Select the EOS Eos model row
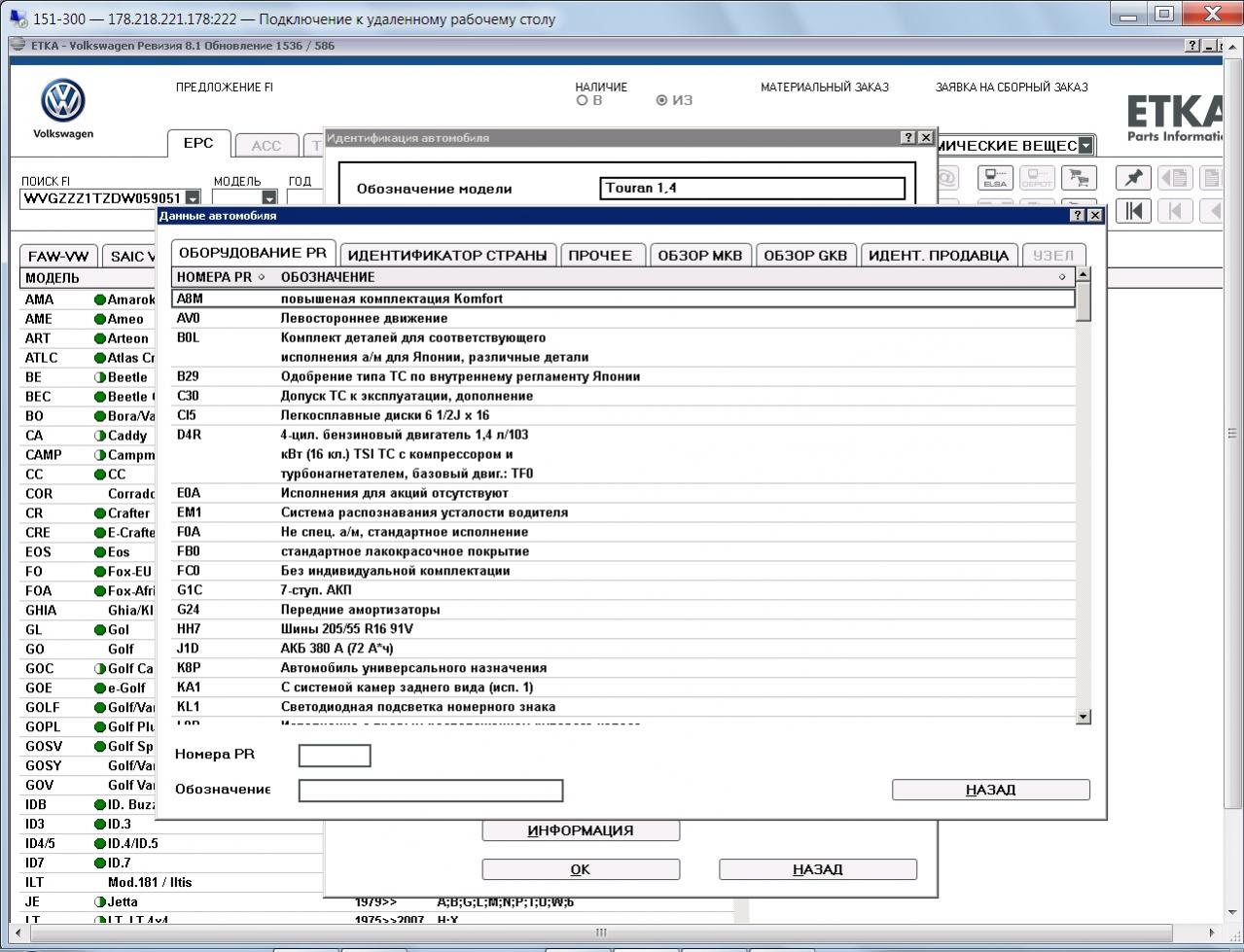This screenshot has width=1244, height=952. click(89, 552)
